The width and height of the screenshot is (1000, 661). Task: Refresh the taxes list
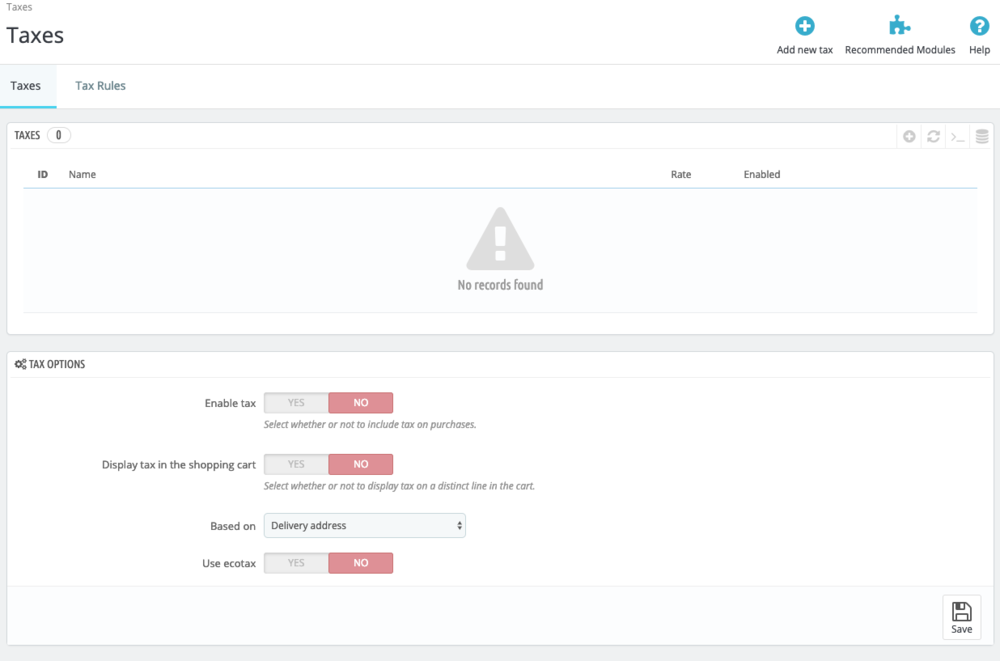pyautogui.click(x=933, y=136)
